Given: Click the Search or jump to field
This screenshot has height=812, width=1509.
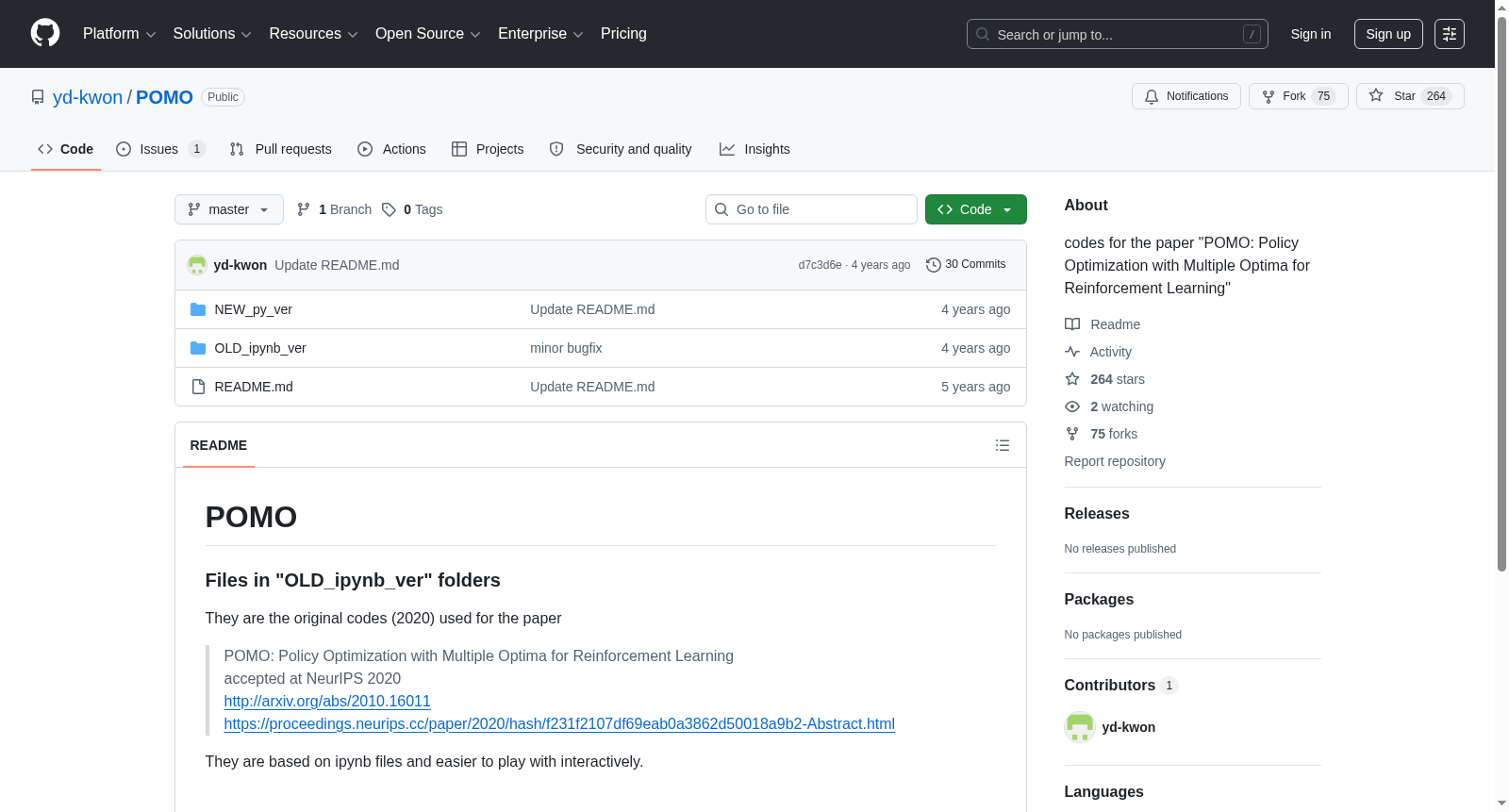Looking at the screenshot, I should pyautogui.click(x=1118, y=34).
